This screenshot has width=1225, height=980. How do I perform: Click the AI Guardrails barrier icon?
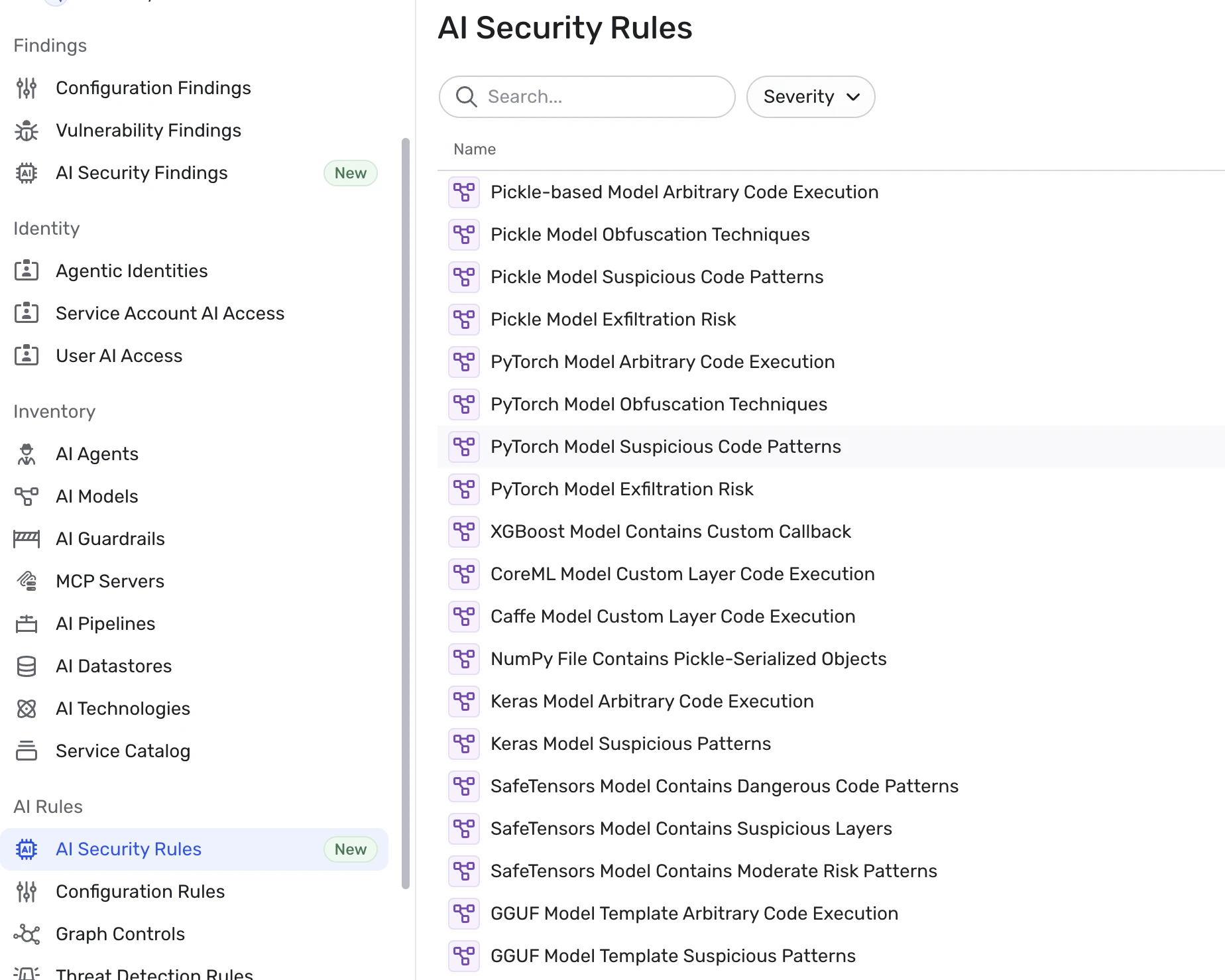[x=27, y=539]
